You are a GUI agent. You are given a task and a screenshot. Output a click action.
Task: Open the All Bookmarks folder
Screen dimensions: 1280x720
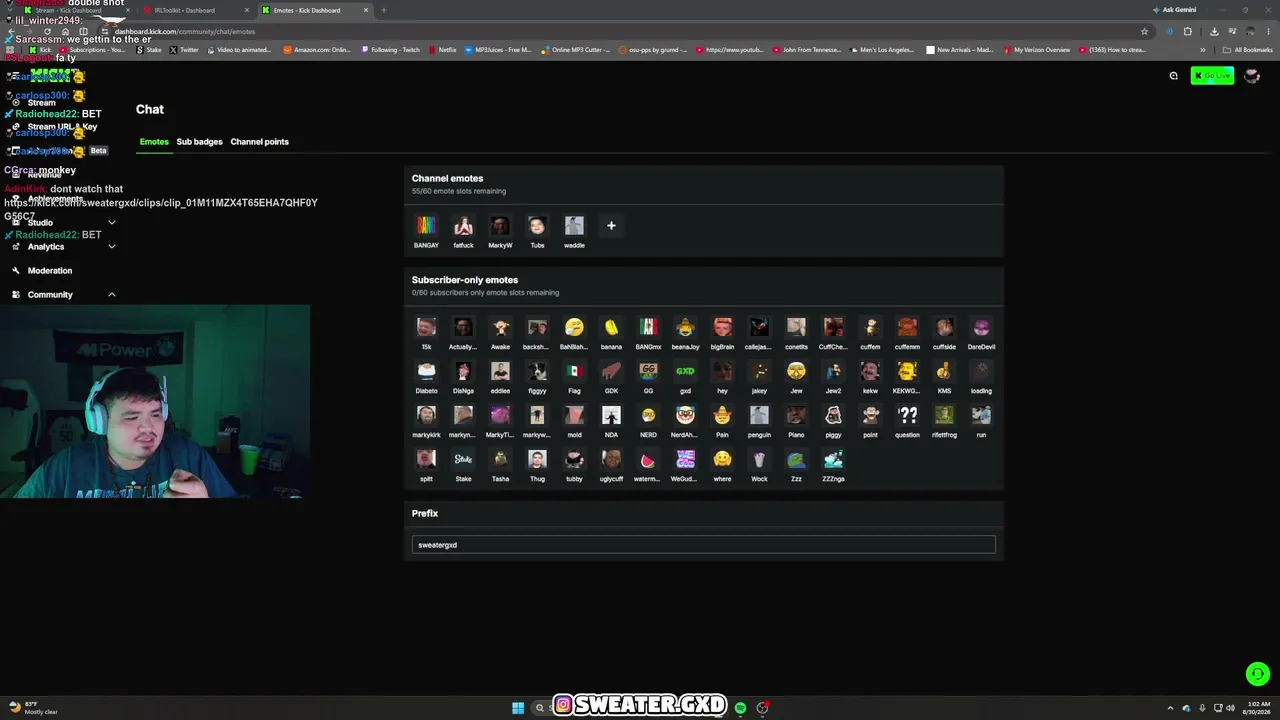tap(1247, 50)
